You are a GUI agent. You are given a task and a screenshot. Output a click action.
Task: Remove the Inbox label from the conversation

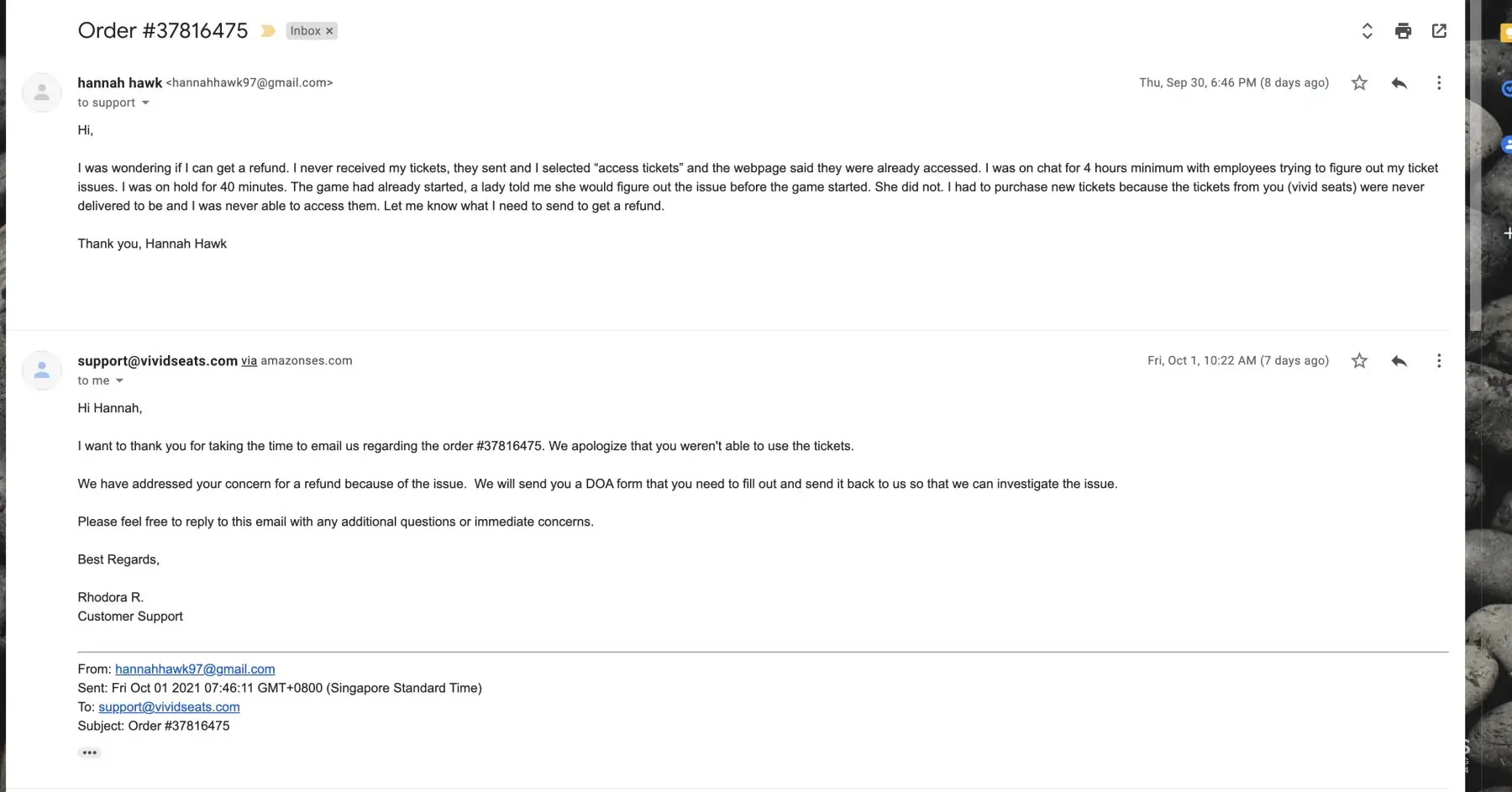tap(330, 31)
